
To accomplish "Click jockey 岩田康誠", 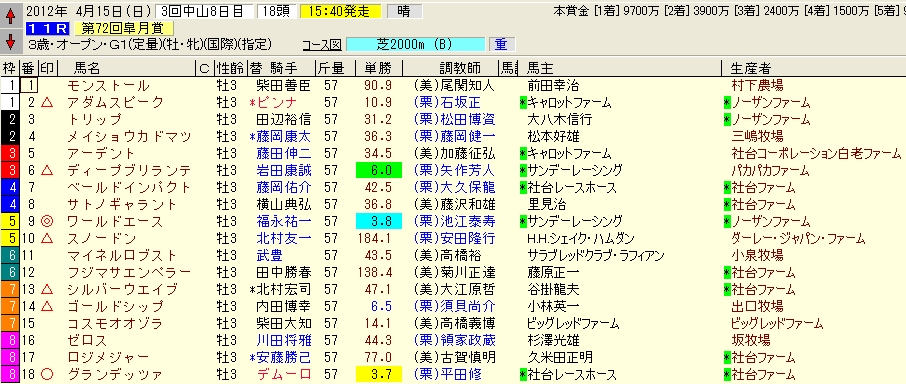I will click(x=284, y=170).
